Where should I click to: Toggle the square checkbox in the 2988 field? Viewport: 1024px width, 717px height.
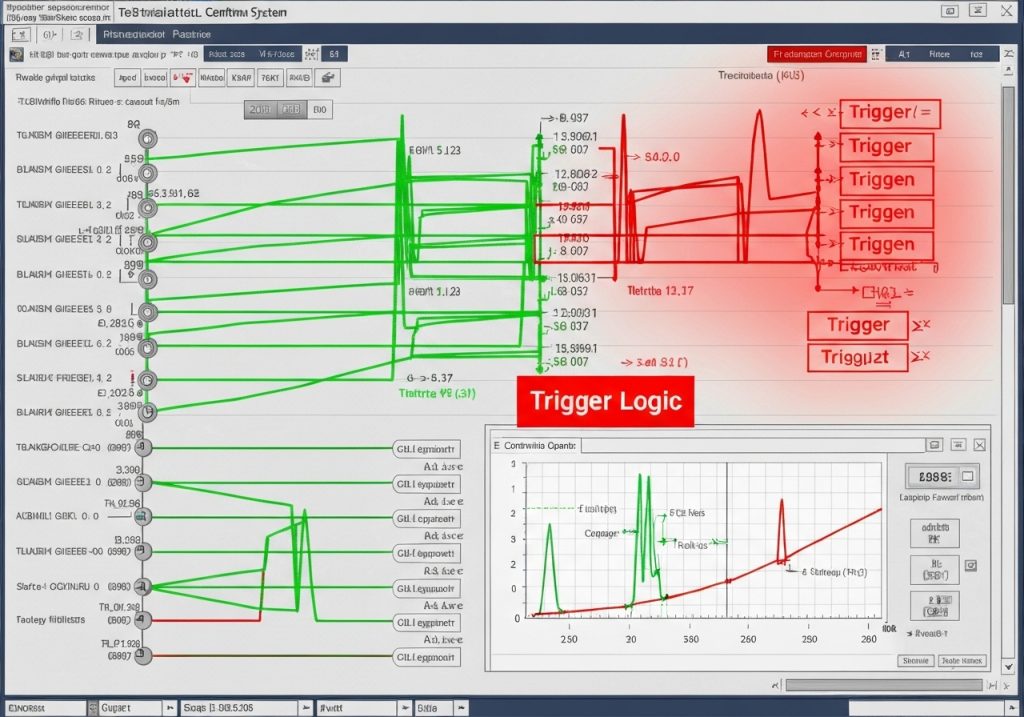970,477
